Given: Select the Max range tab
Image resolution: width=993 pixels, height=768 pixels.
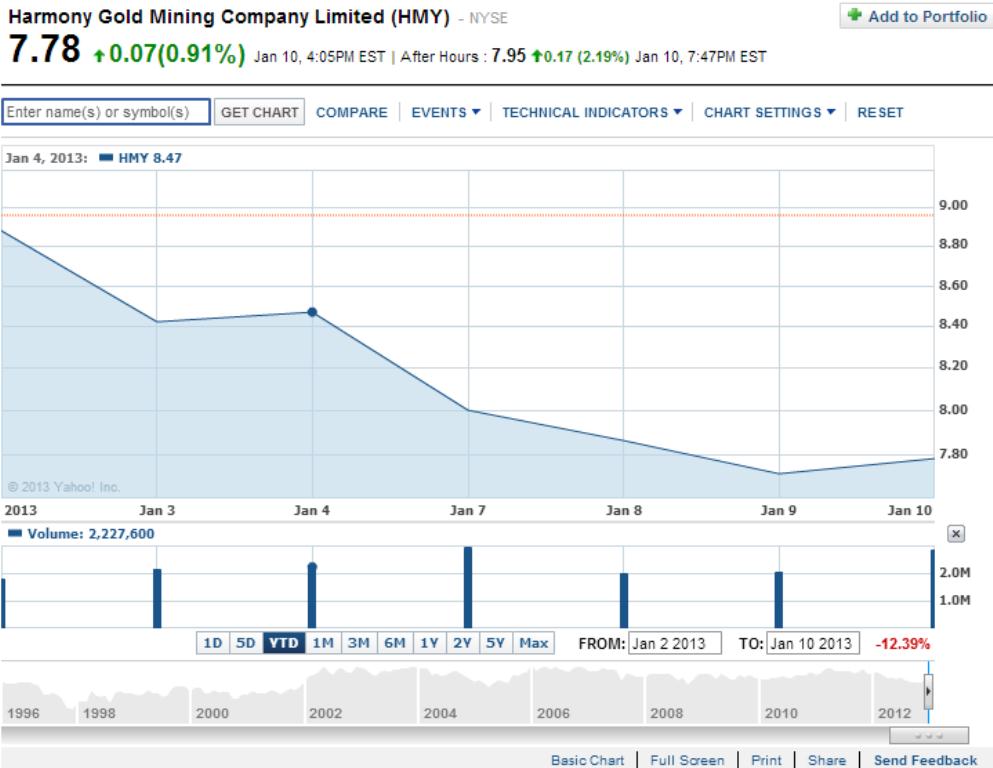Looking at the screenshot, I should click(533, 643).
